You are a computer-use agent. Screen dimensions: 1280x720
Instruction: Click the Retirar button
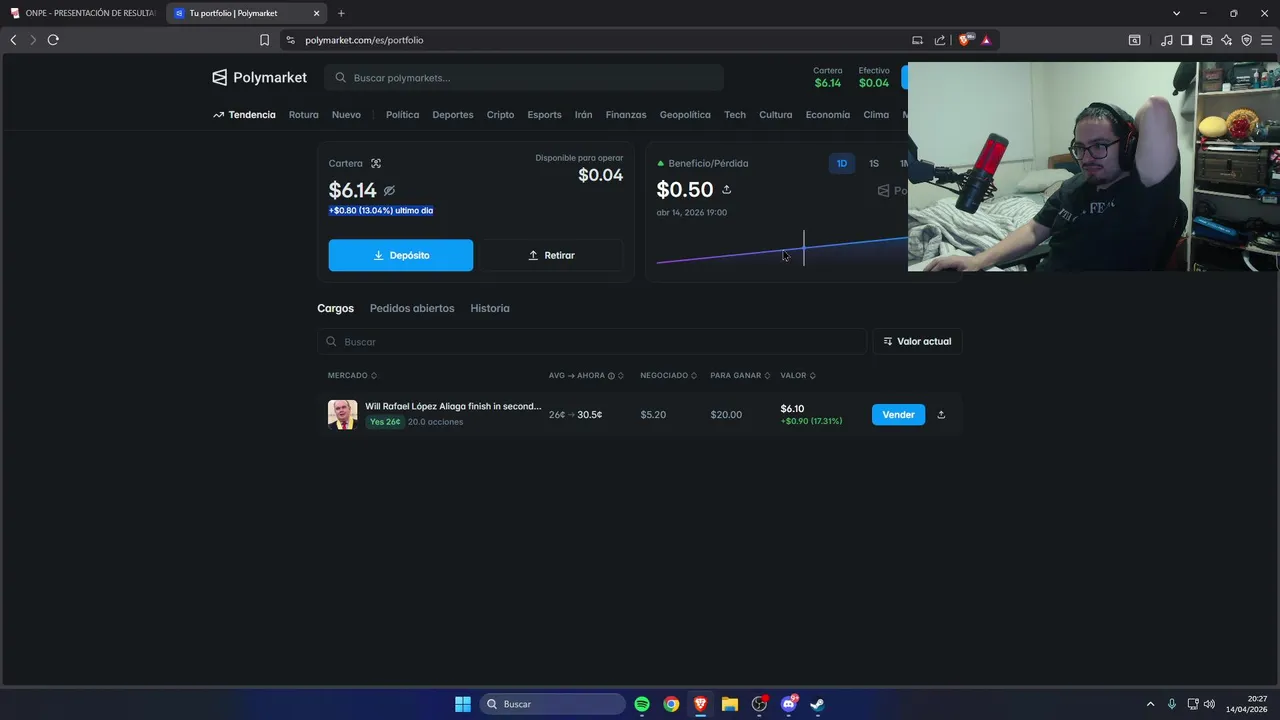pyautogui.click(x=551, y=255)
